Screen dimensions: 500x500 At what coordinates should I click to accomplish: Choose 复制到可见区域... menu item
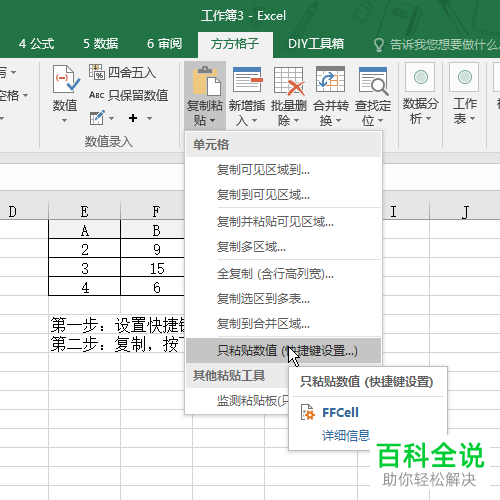click(283, 195)
